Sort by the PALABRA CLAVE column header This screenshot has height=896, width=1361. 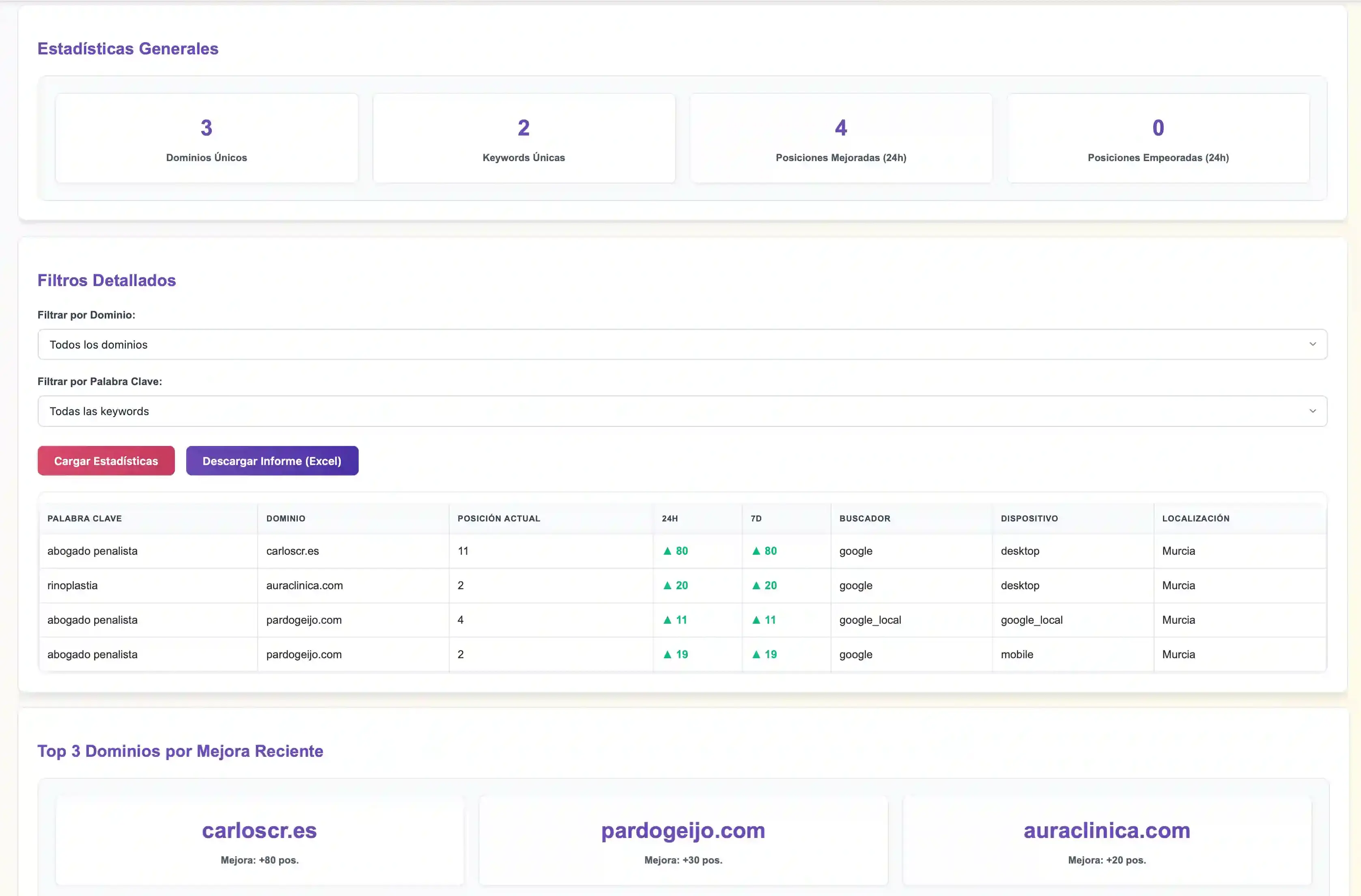[84, 518]
